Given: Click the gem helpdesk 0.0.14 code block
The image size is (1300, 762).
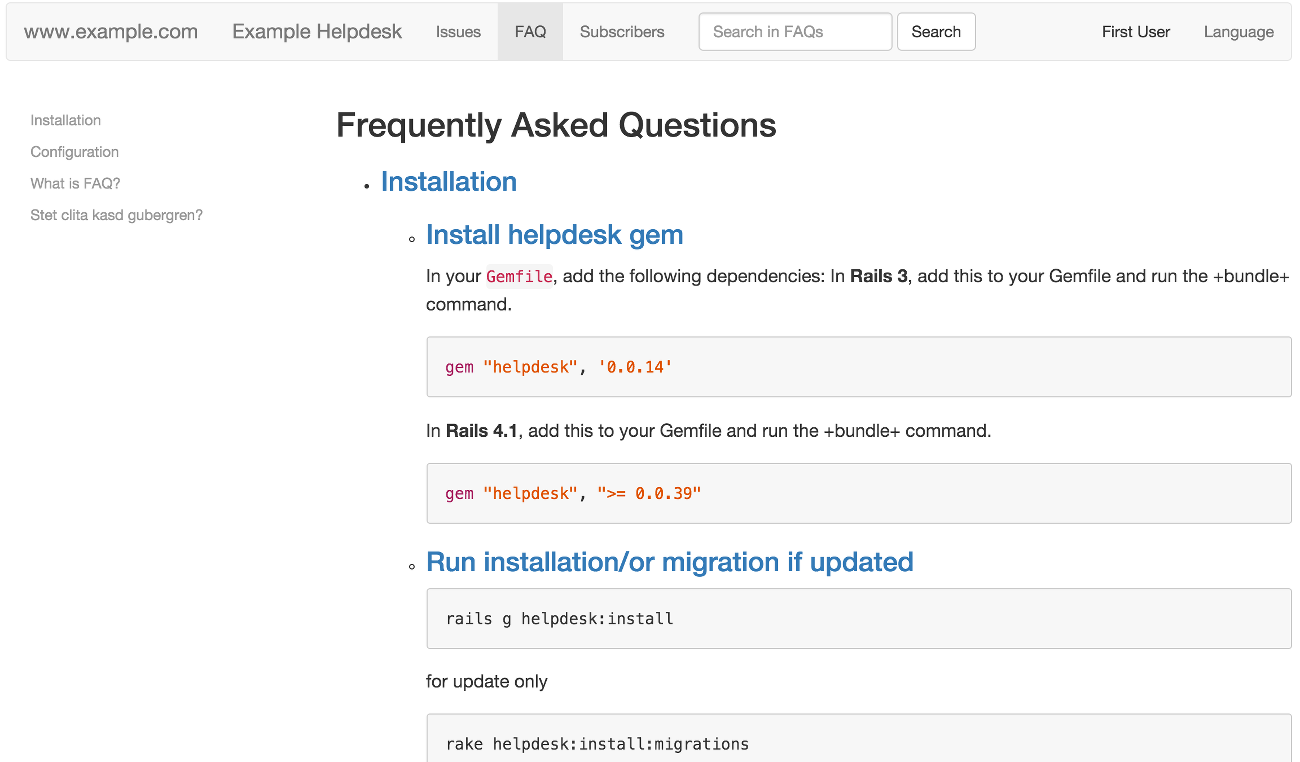Looking at the screenshot, I should [858, 367].
